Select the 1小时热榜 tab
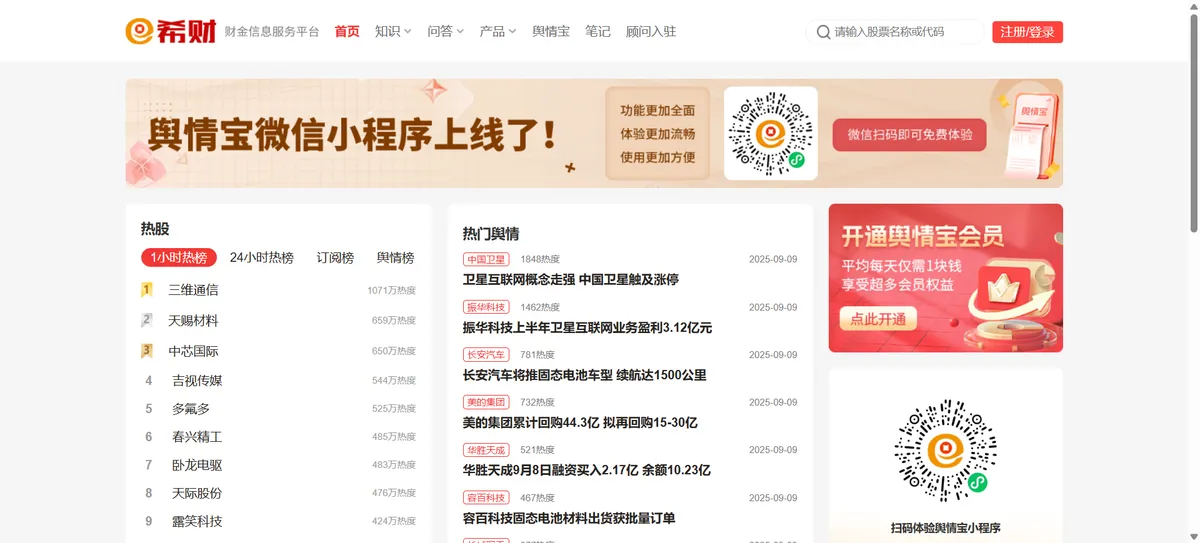 (x=179, y=257)
